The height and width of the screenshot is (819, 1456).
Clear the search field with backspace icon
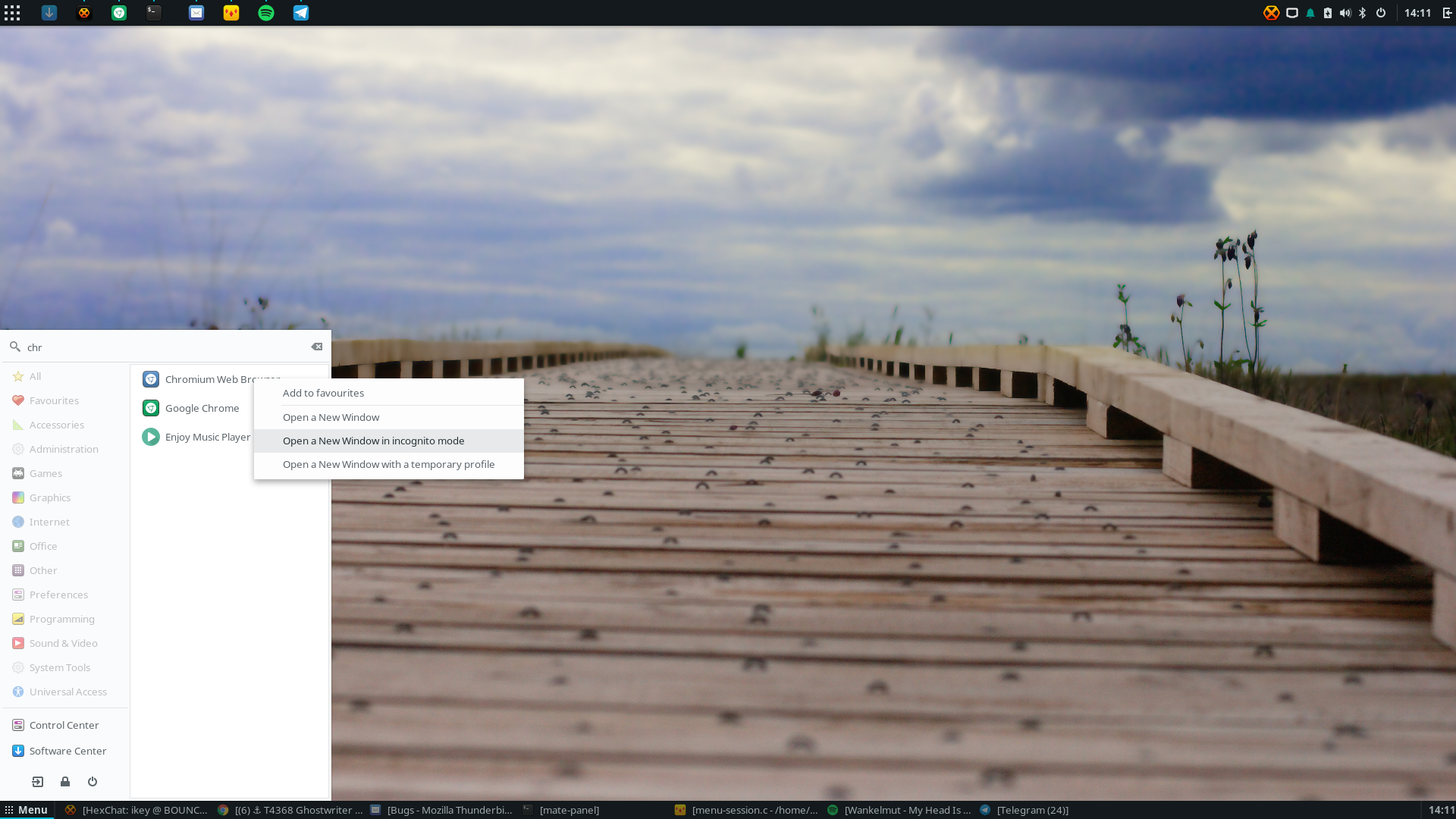point(317,347)
